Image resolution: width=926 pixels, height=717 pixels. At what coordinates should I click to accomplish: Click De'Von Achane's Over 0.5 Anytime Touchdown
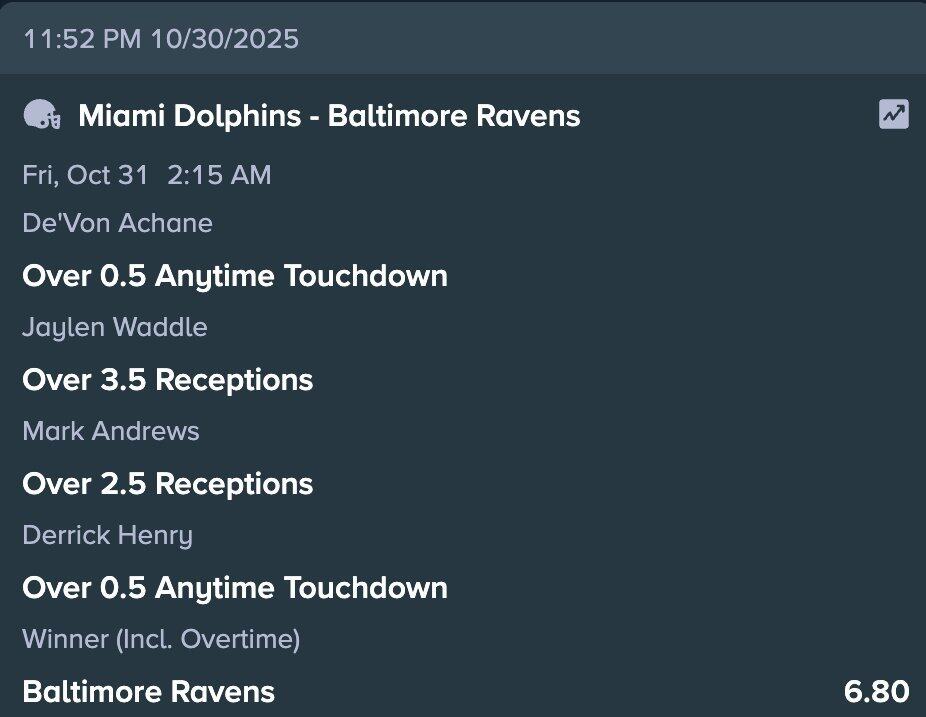[x=235, y=276]
